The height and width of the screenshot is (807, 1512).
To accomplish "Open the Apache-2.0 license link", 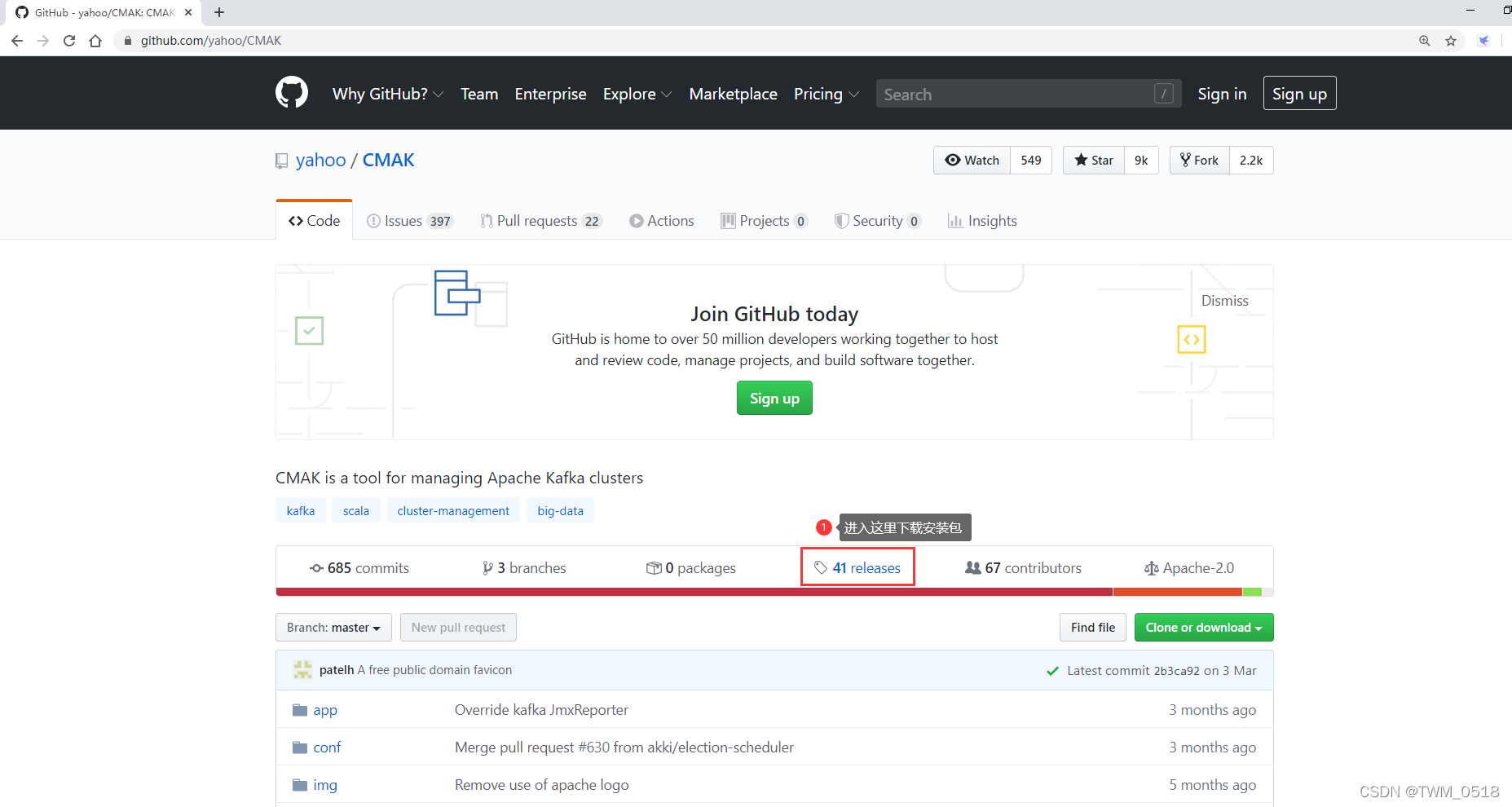I will 1189,568.
